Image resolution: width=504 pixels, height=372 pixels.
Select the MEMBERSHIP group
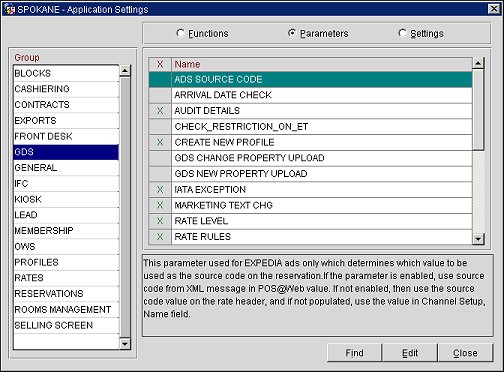66,231
